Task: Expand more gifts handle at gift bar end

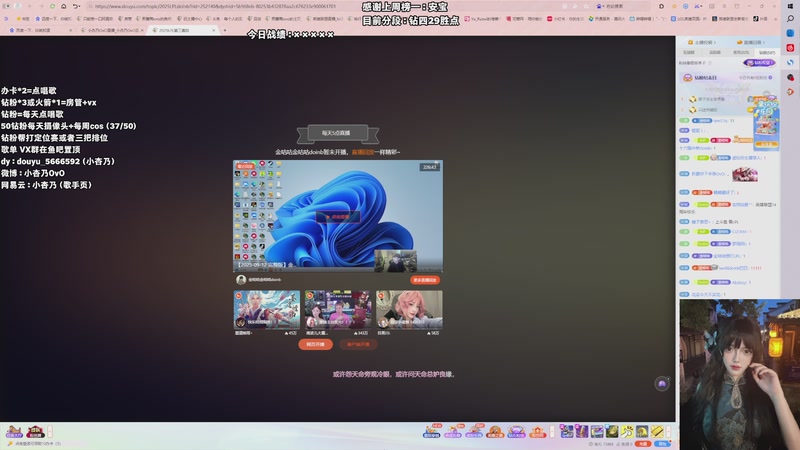Action: [669, 432]
